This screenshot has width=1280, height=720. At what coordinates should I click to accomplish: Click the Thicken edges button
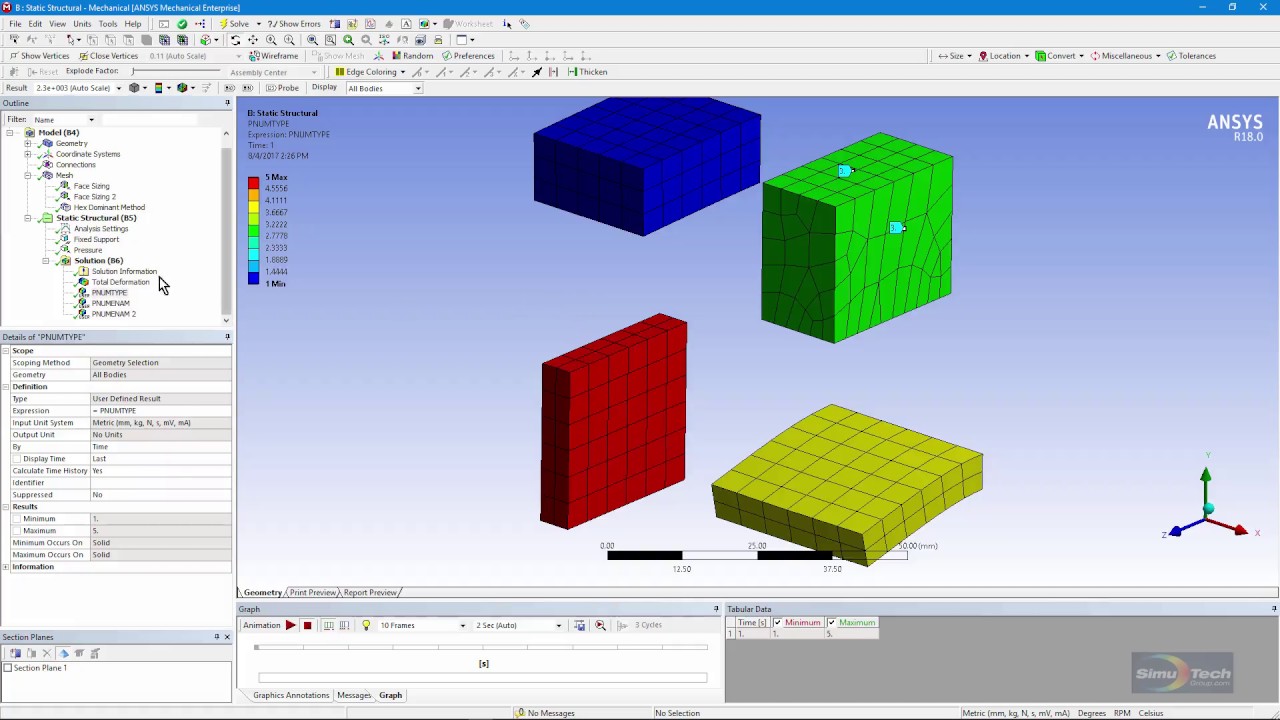pyautogui.click(x=587, y=72)
